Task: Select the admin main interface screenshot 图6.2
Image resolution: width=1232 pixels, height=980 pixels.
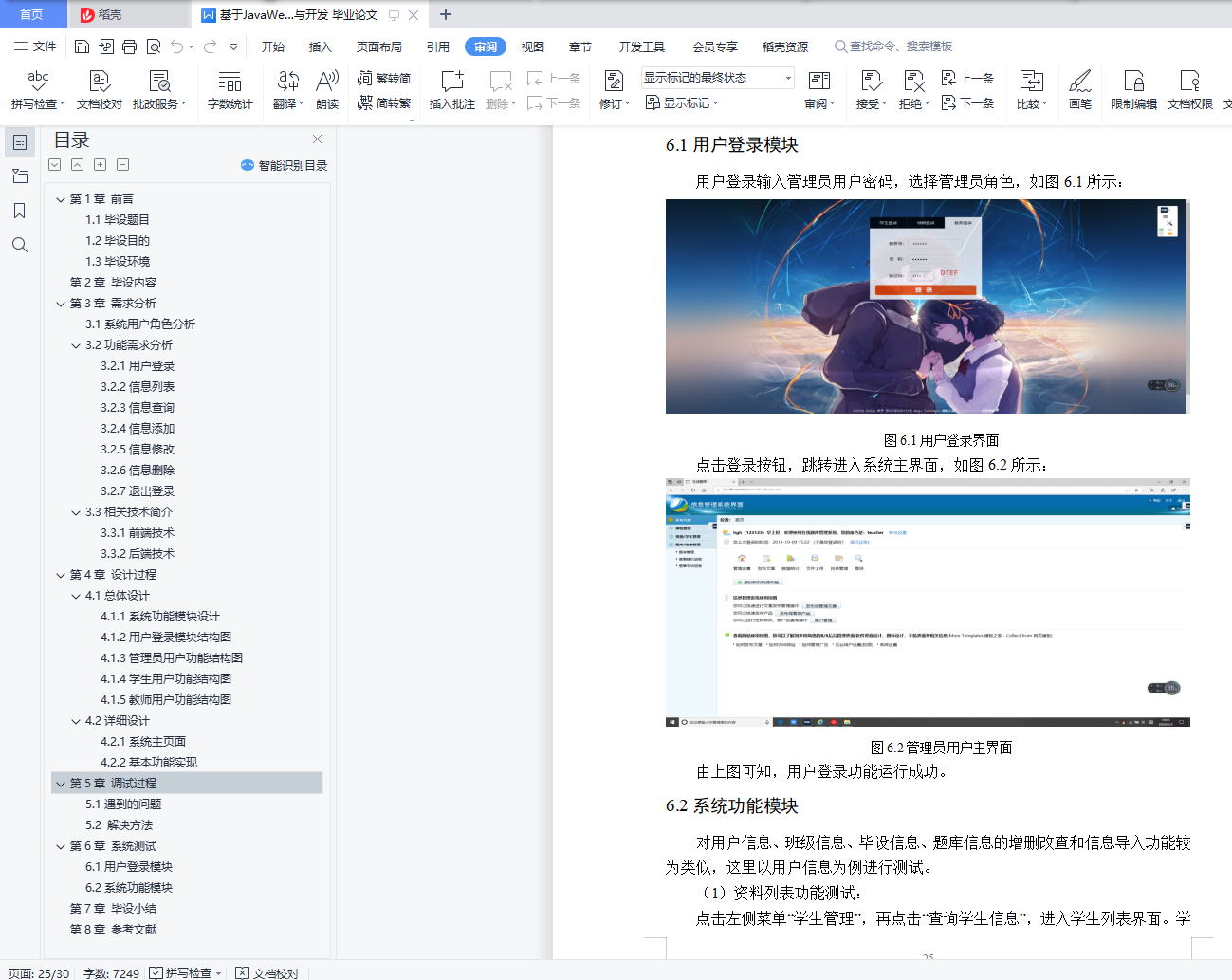Action: (x=928, y=602)
